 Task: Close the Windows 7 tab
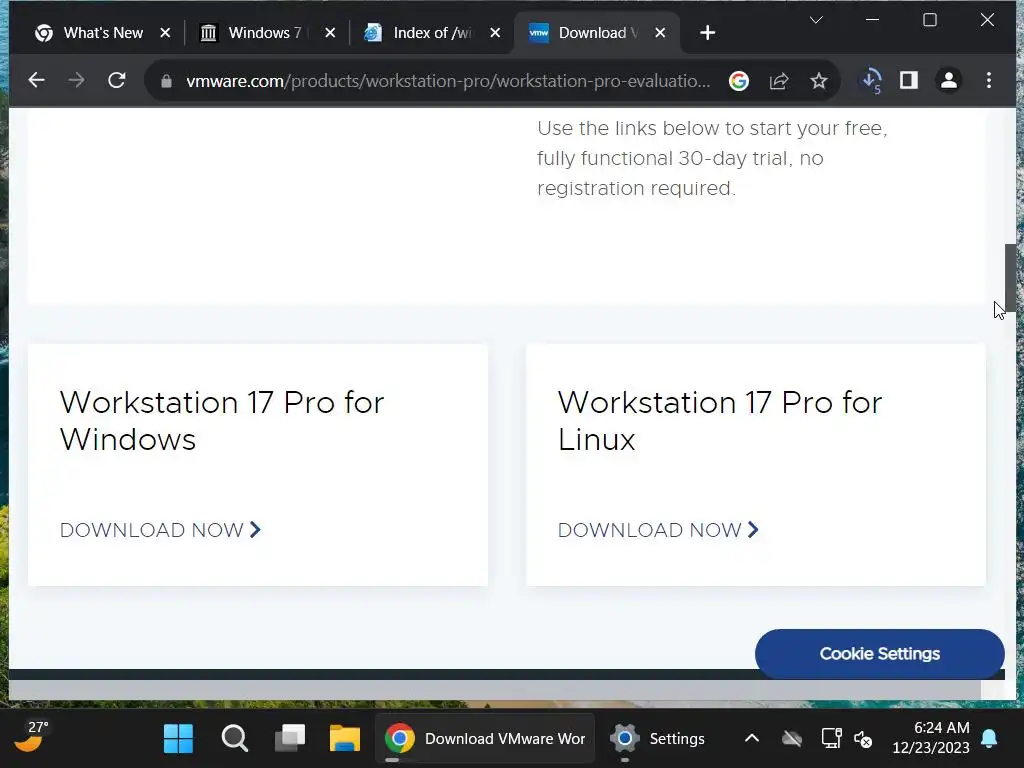(330, 33)
